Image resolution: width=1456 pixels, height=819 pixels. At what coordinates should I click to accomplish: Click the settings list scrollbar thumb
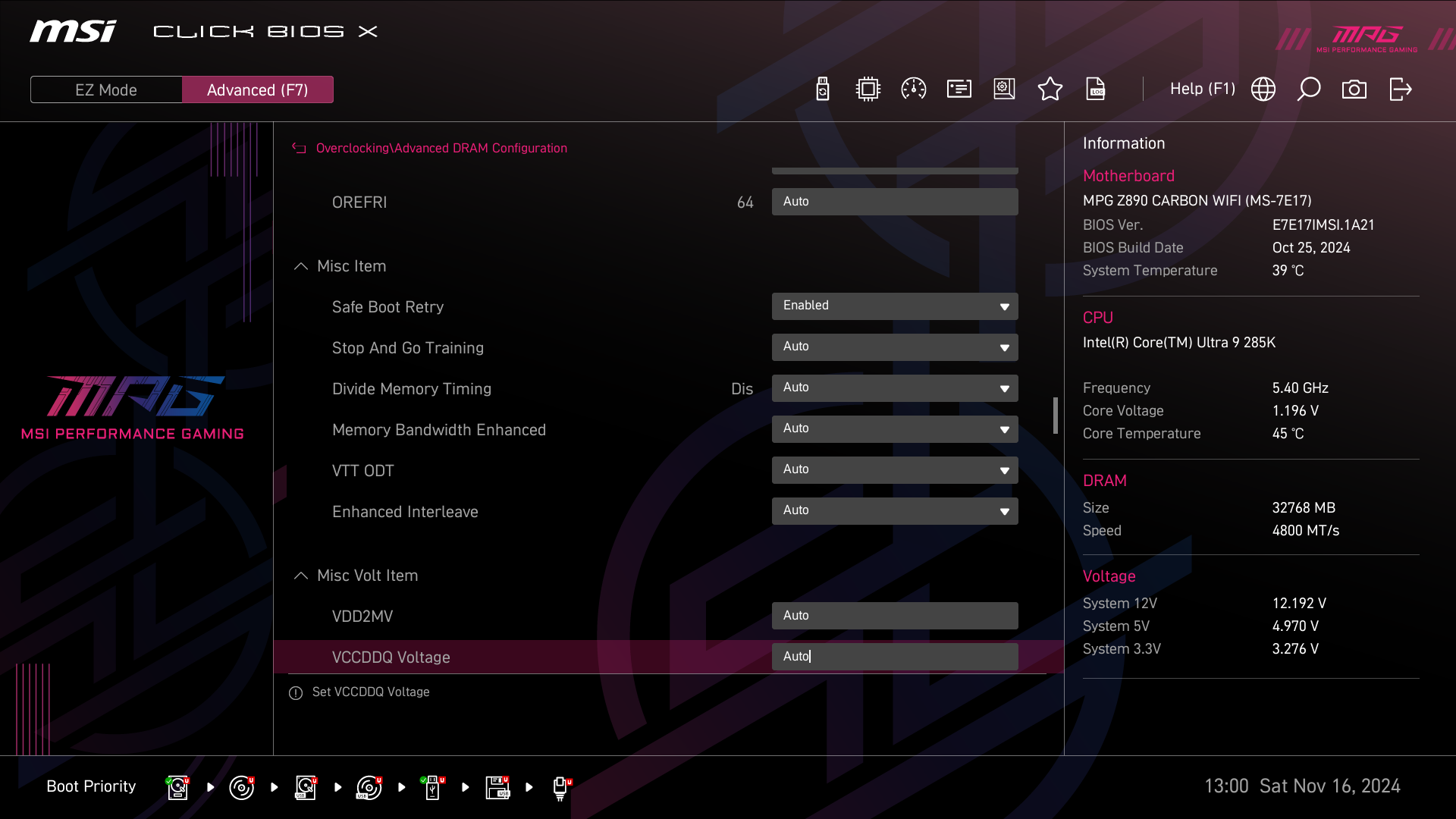pyautogui.click(x=1055, y=416)
